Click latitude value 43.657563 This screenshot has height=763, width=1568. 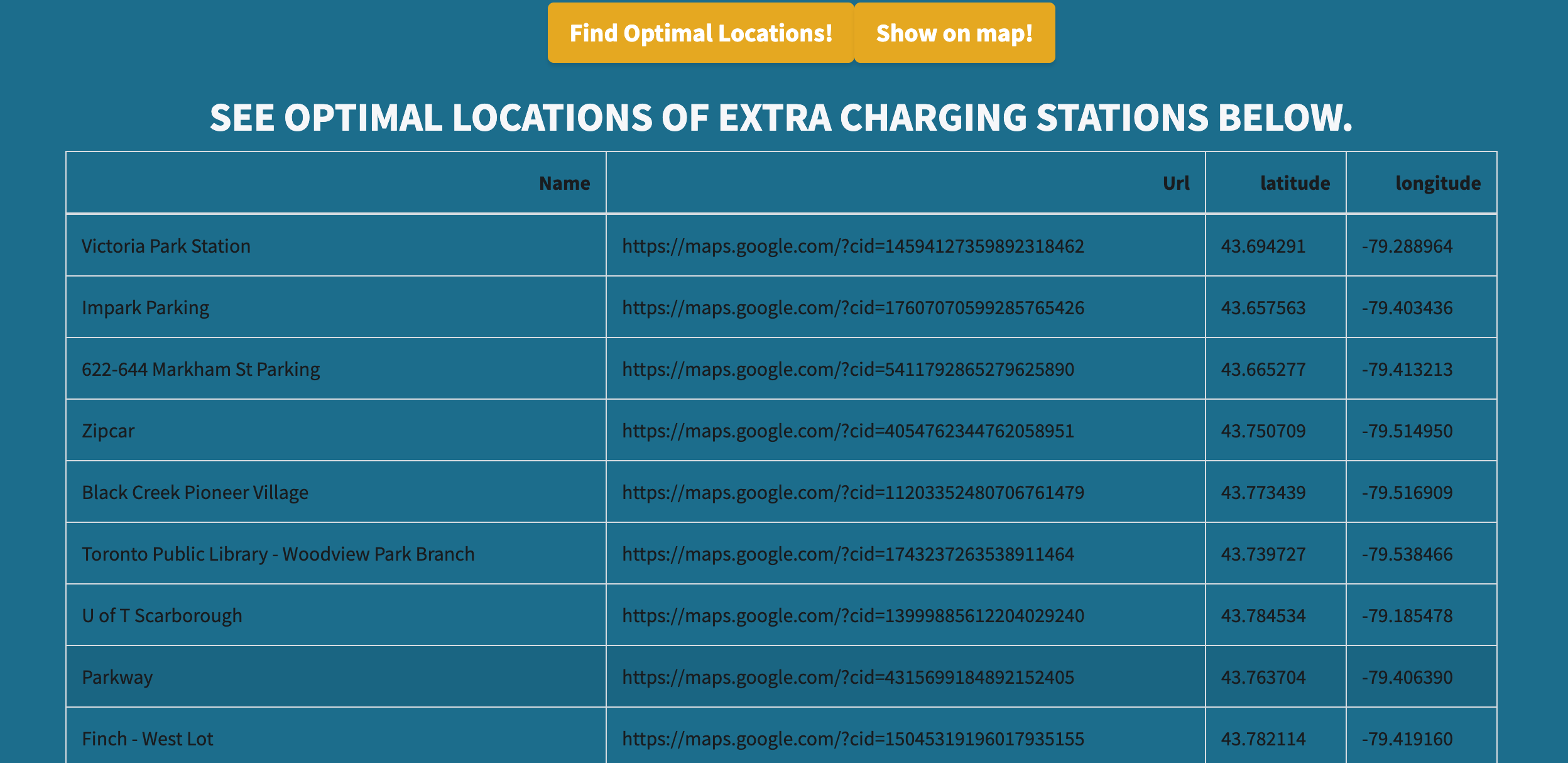[1263, 307]
